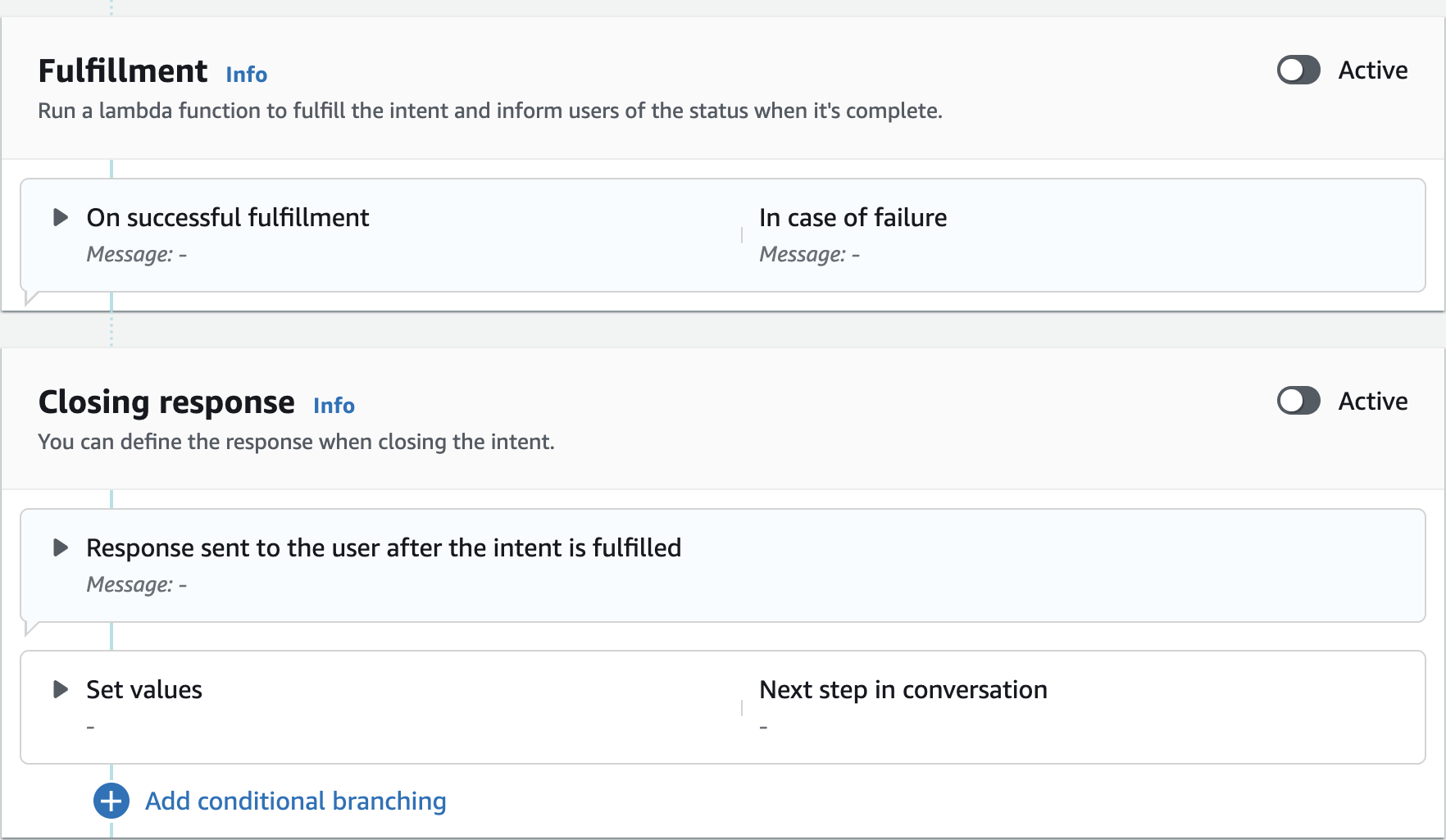1446x840 pixels.
Task: Click the Active label beside the Fulfillment switch
Action: point(1372,70)
